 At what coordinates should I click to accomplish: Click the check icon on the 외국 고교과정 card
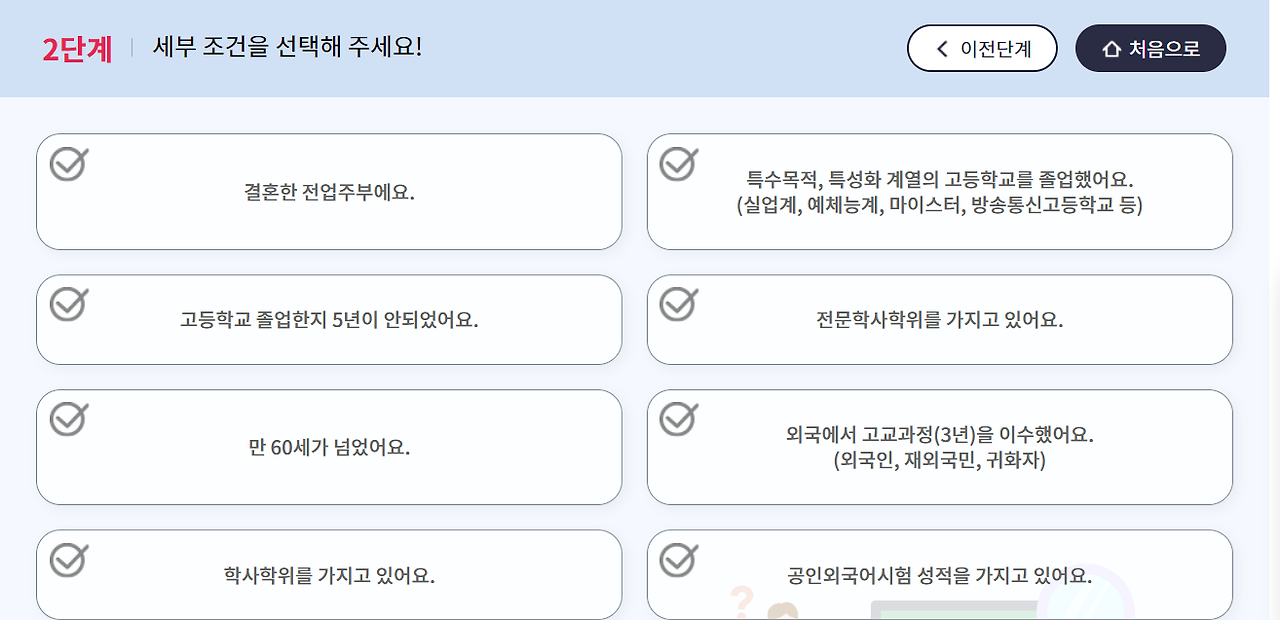(679, 420)
